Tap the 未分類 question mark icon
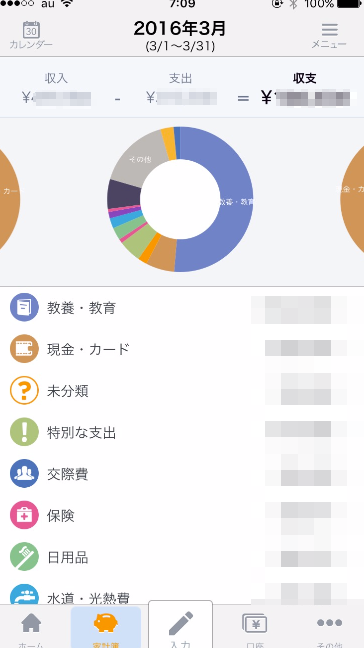Screen dimensions: 364x648 tap(24, 391)
